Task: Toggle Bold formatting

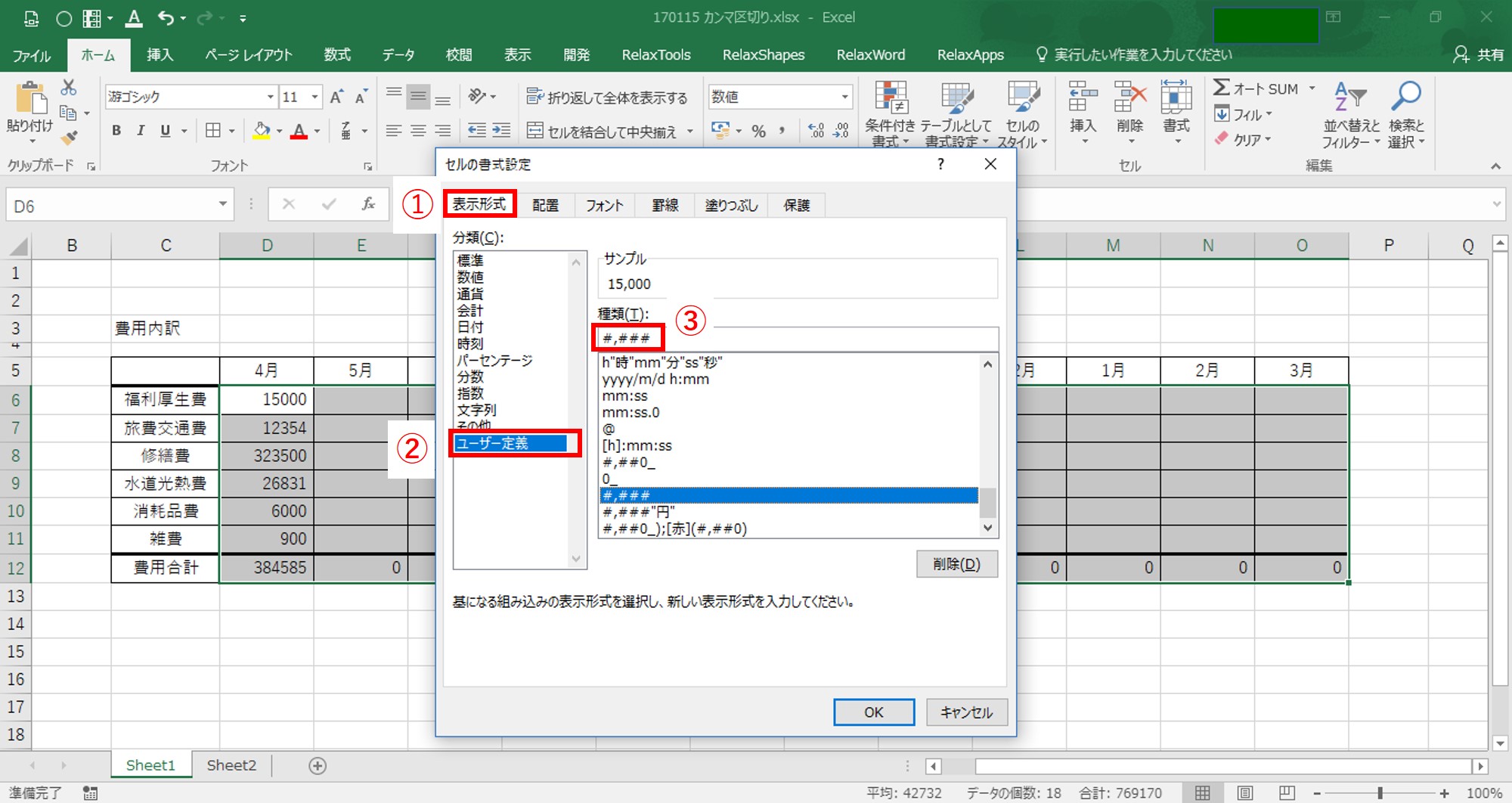Action: 116,131
